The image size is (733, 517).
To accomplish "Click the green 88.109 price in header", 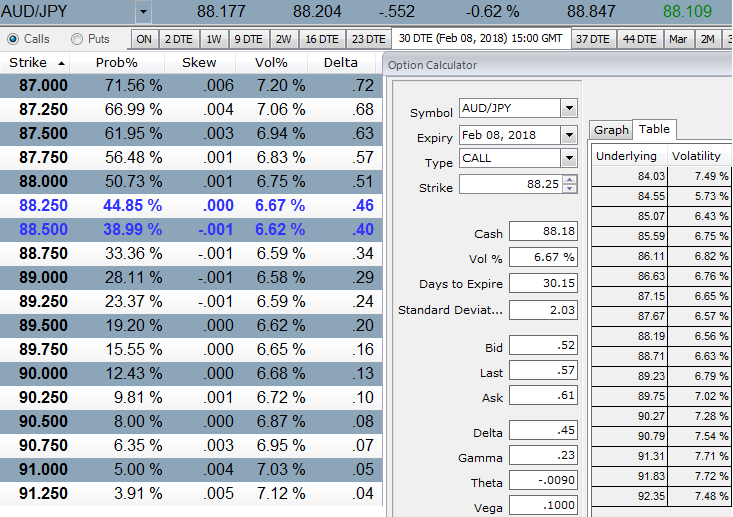I will 687,11.
